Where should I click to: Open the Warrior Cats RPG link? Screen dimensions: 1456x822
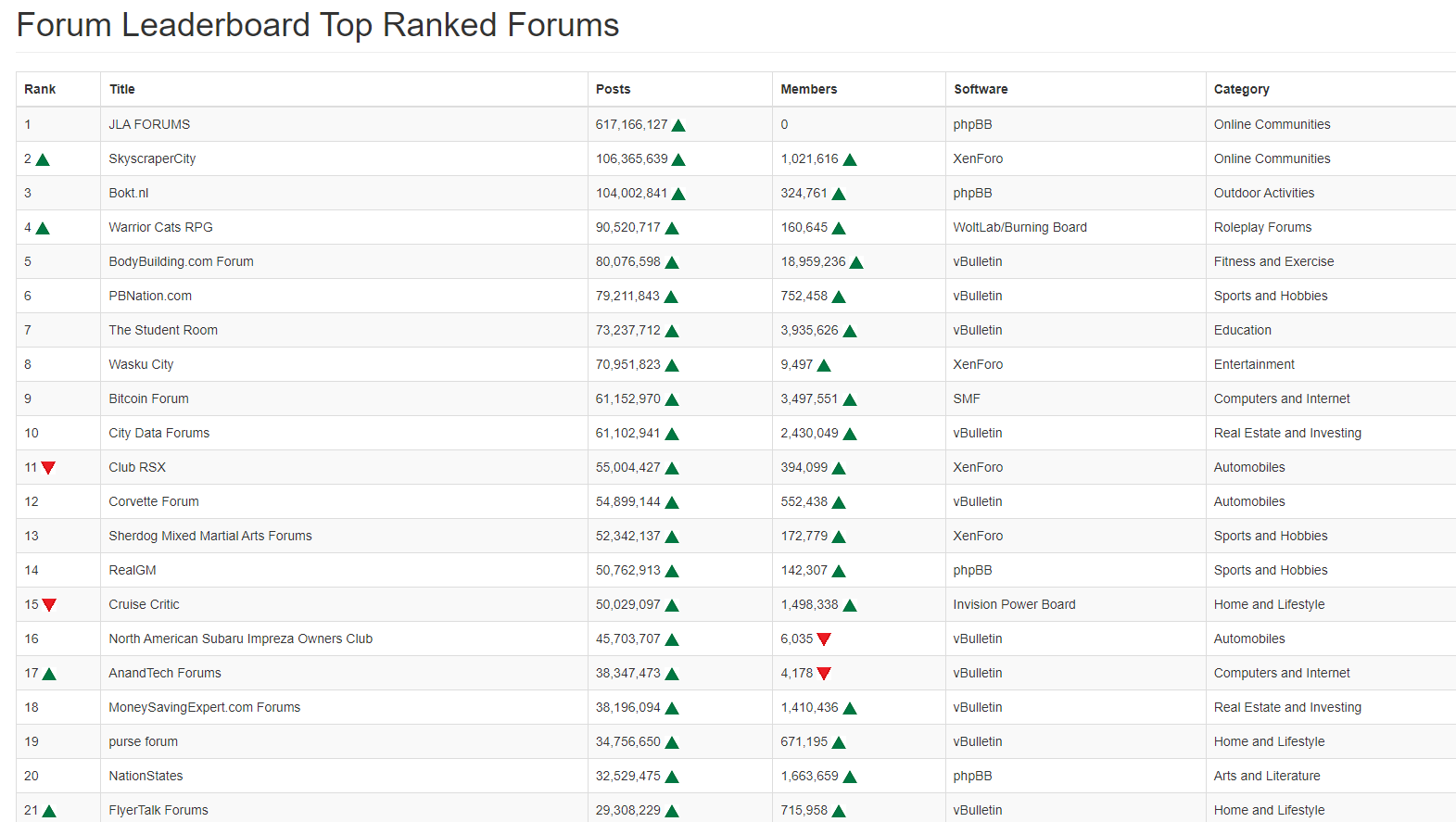[x=160, y=227]
